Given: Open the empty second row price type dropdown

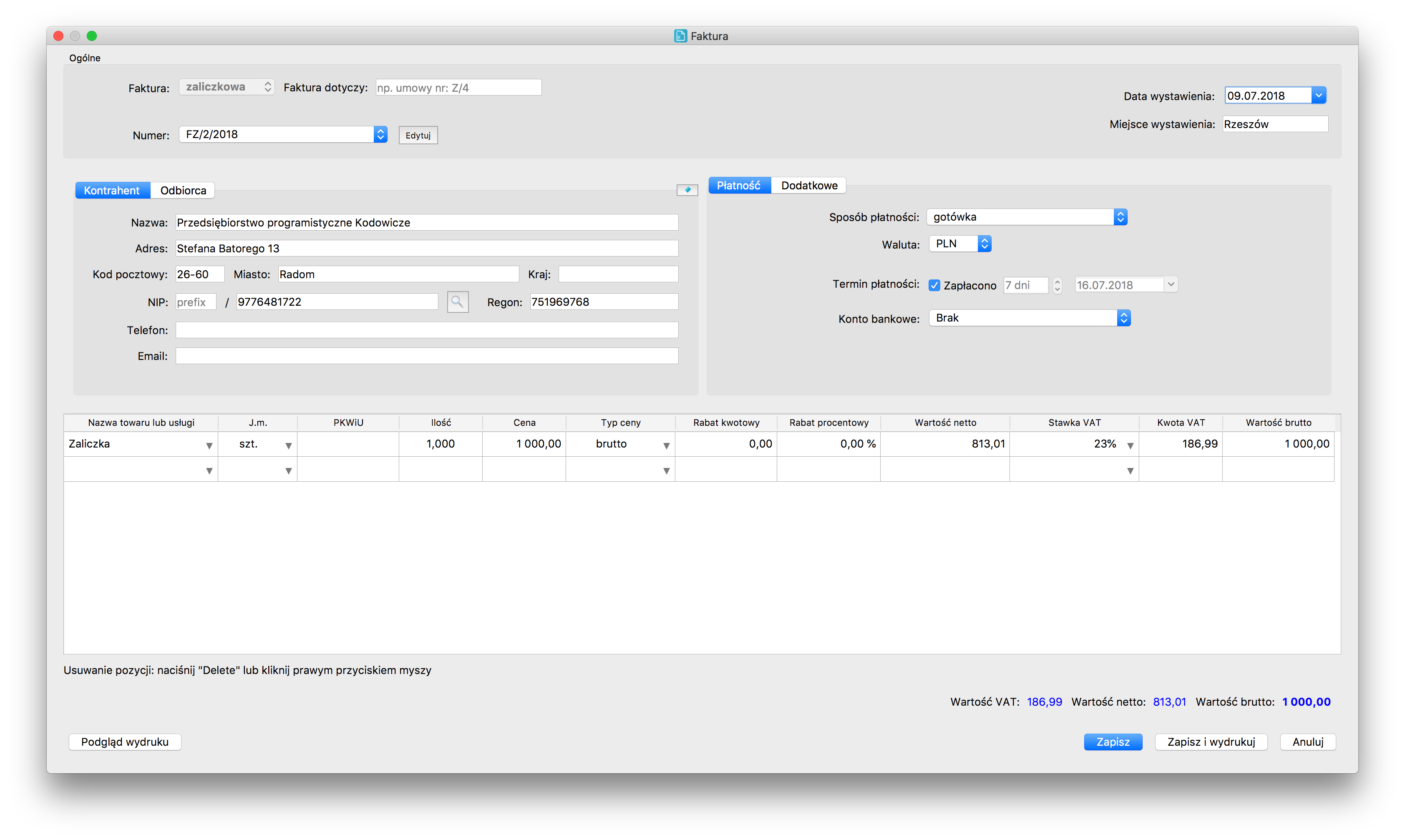Looking at the screenshot, I should [666, 471].
